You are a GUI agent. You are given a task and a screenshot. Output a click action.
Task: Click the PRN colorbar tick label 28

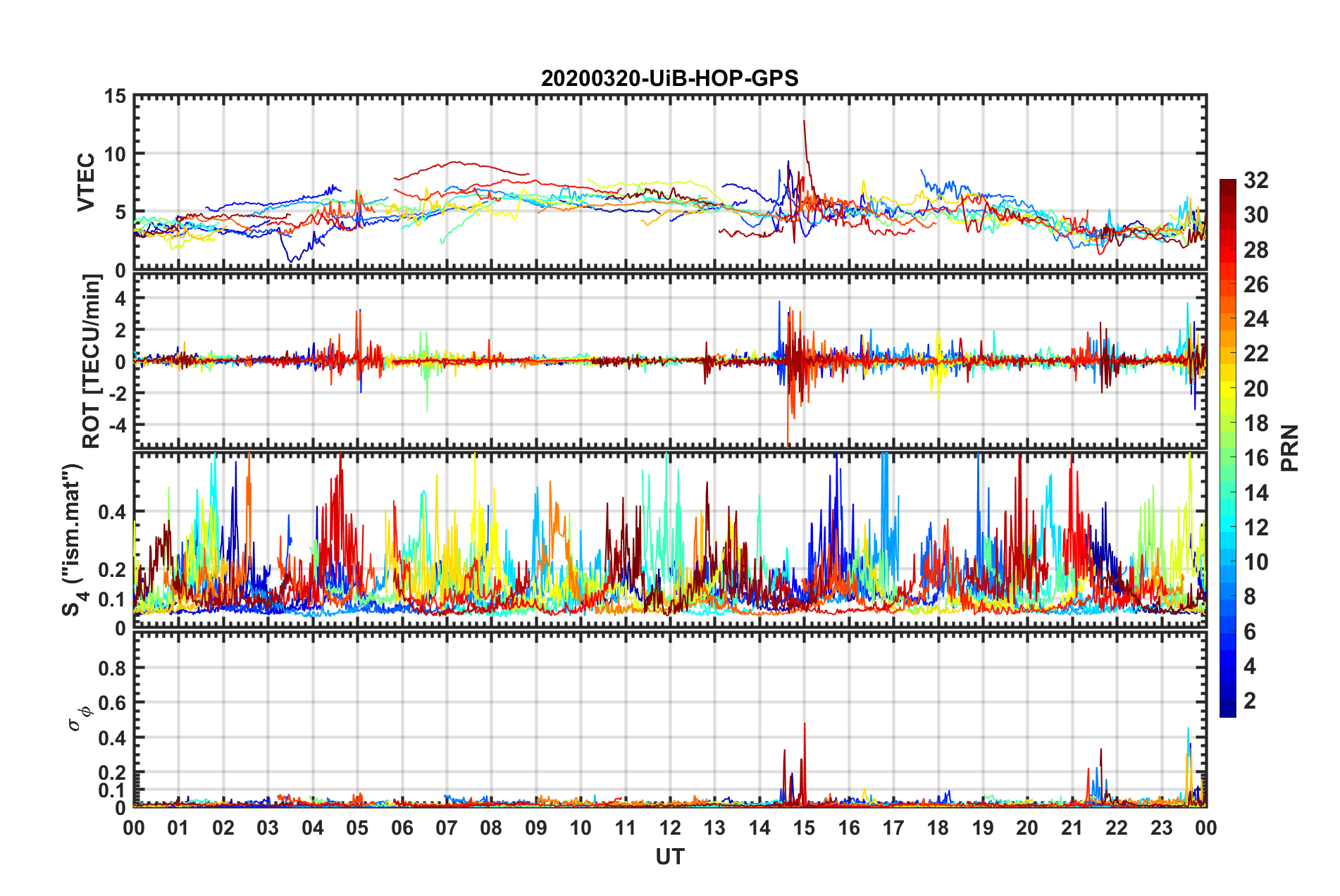1255,250
